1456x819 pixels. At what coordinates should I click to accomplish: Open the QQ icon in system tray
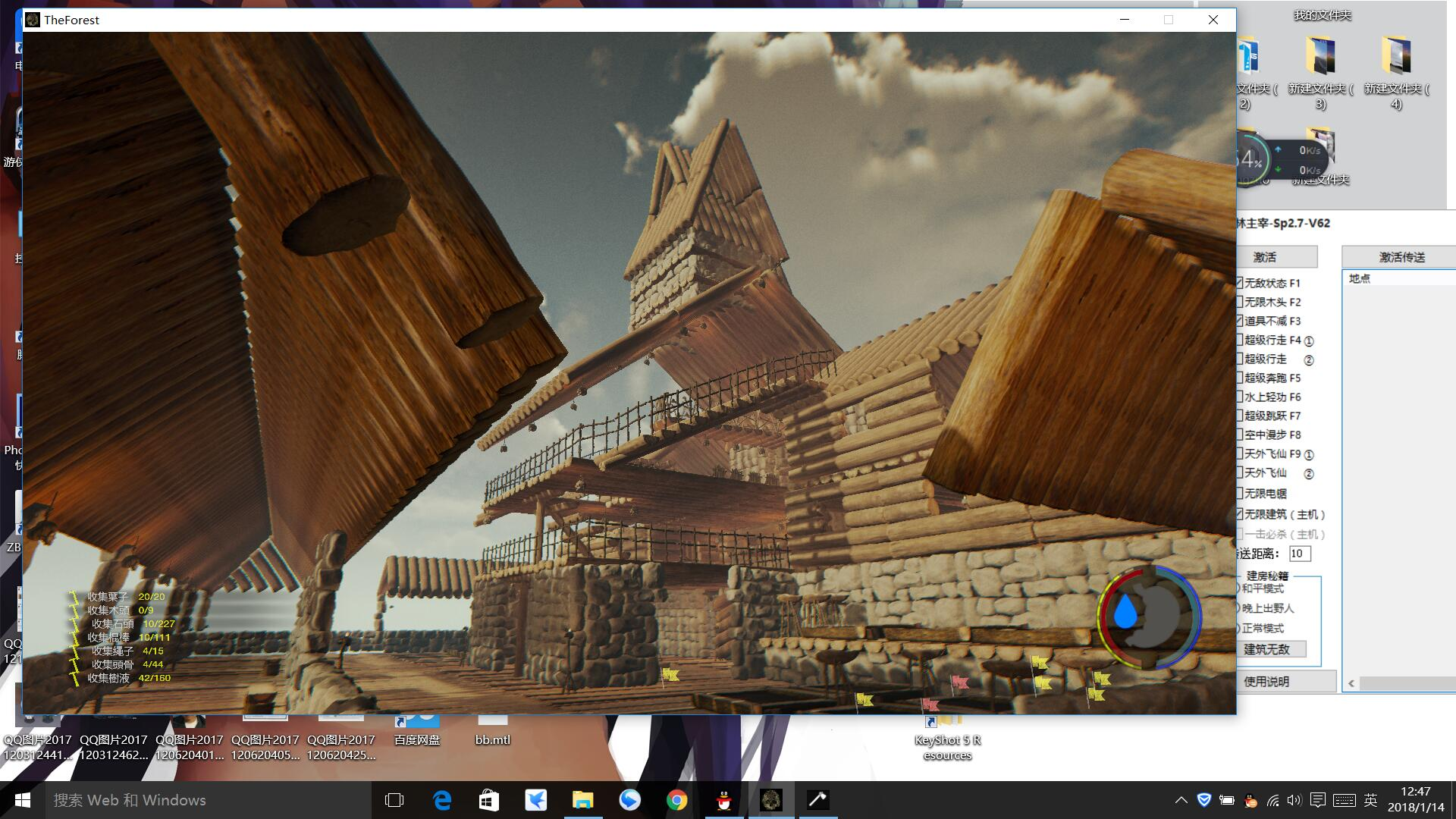1250,801
